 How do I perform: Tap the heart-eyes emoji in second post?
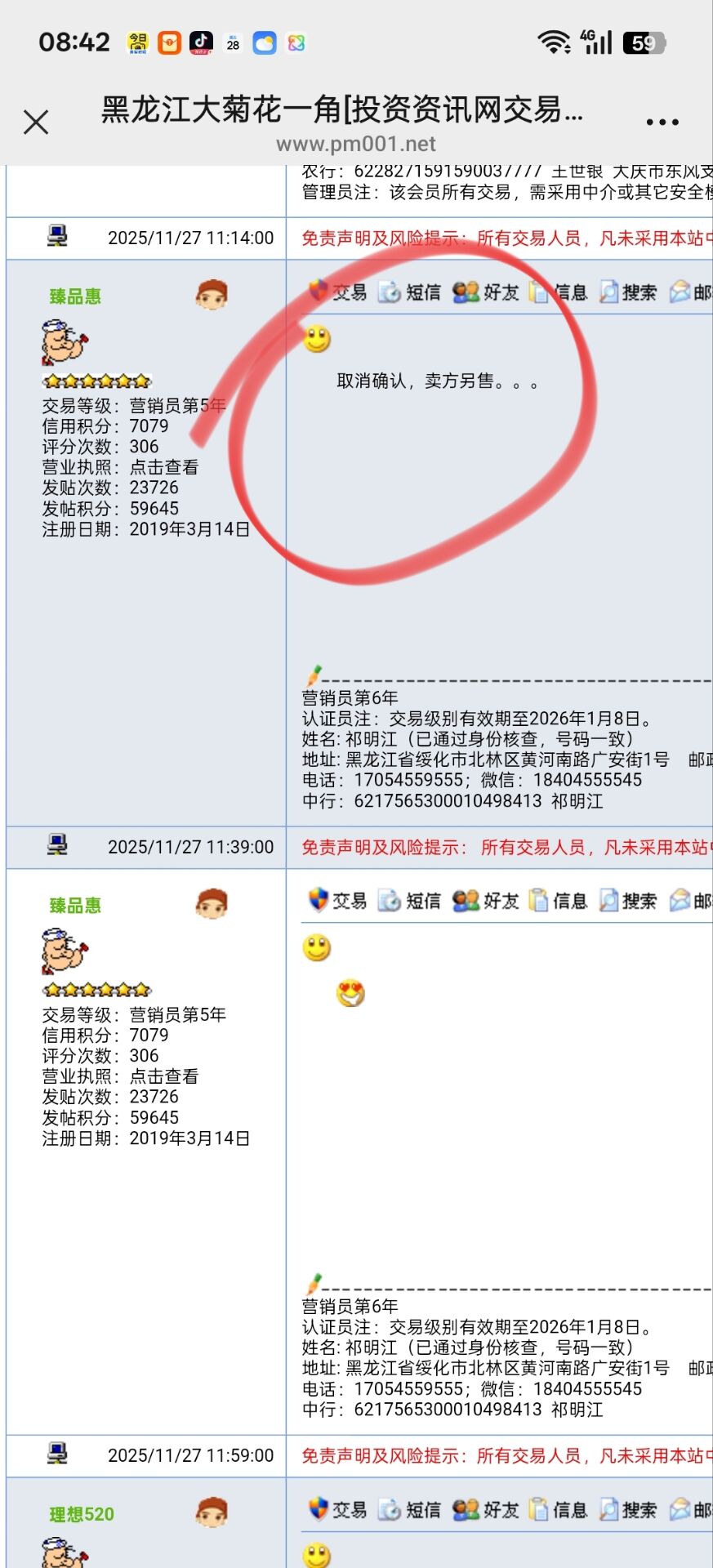click(350, 993)
